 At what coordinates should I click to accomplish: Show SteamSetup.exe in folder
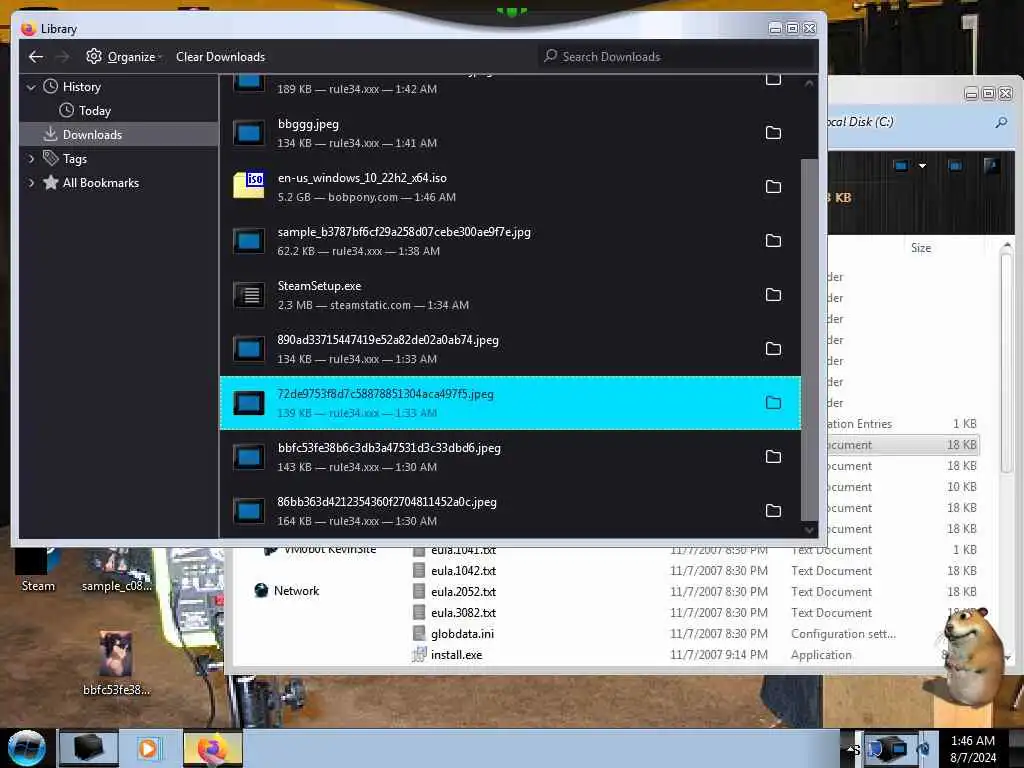773,295
